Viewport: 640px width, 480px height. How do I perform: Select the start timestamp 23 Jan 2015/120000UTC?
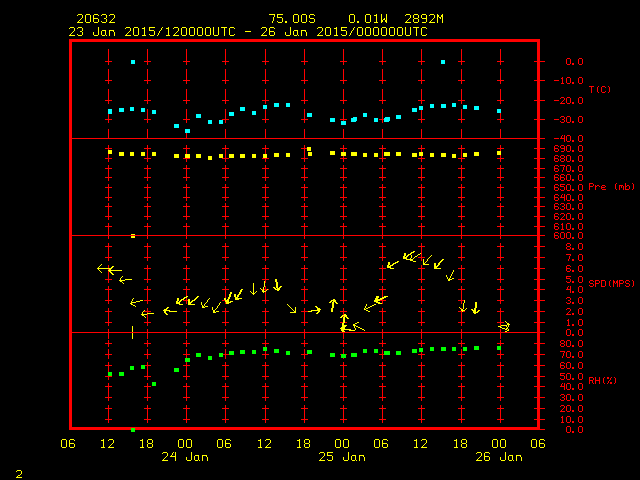[152, 32]
